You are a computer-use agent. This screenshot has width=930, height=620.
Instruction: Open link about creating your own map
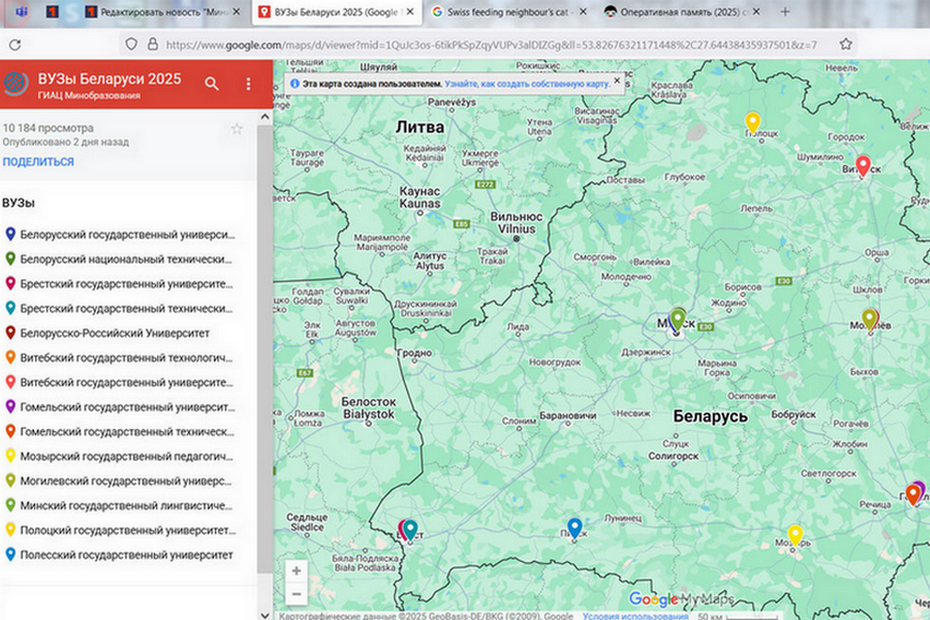(x=527, y=84)
